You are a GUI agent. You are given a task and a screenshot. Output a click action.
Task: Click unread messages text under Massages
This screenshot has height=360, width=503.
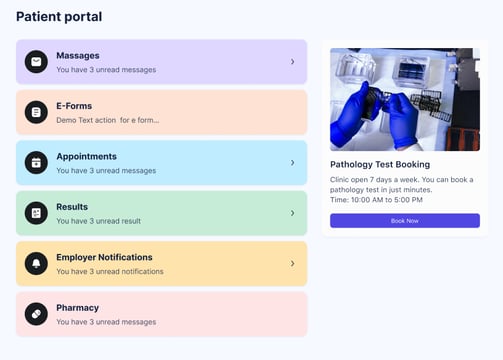(x=106, y=70)
